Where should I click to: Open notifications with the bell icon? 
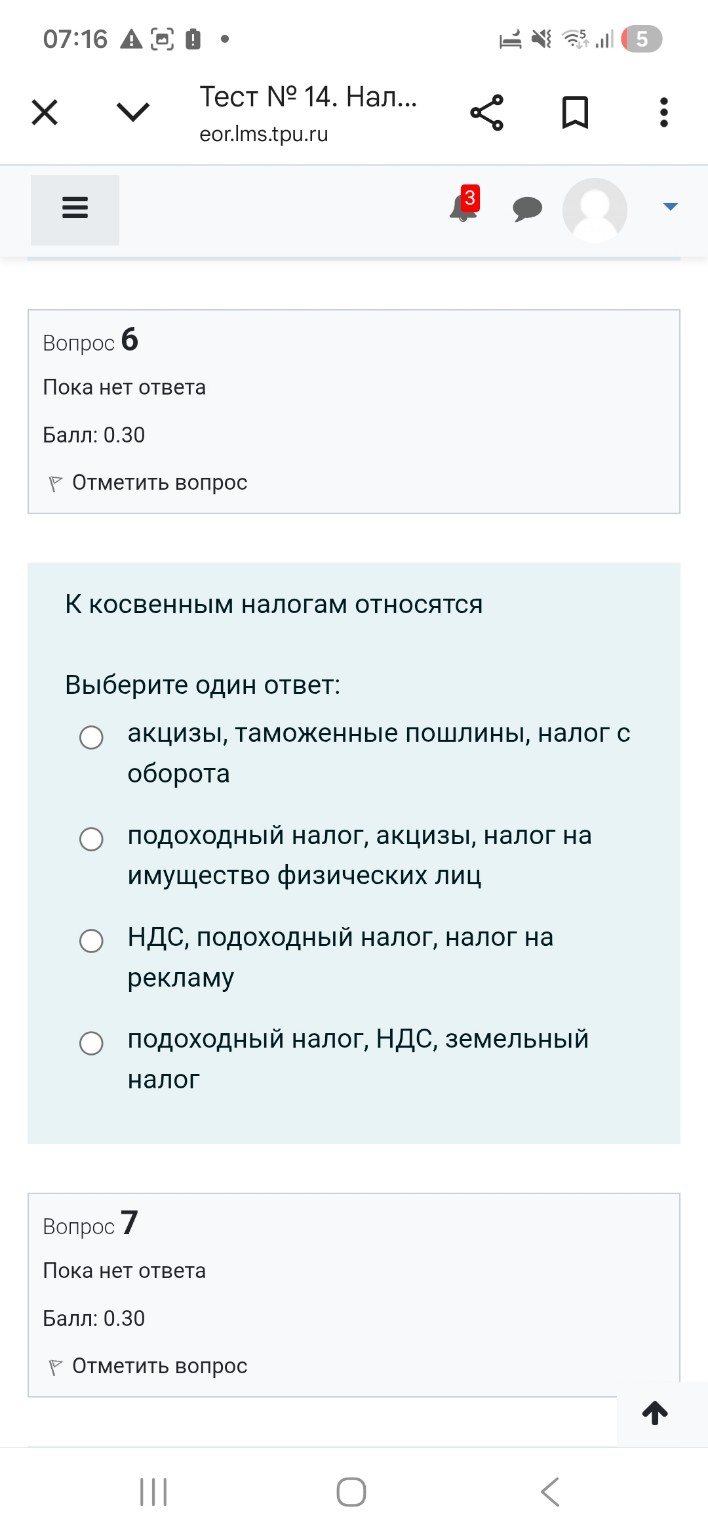pos(462,210)
